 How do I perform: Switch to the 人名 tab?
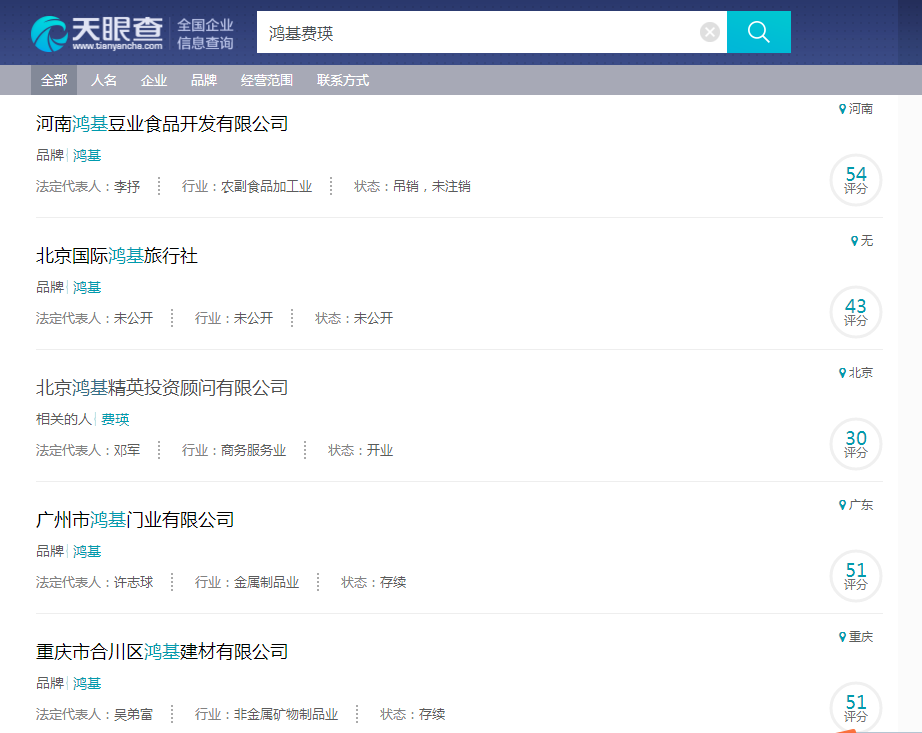104,80
